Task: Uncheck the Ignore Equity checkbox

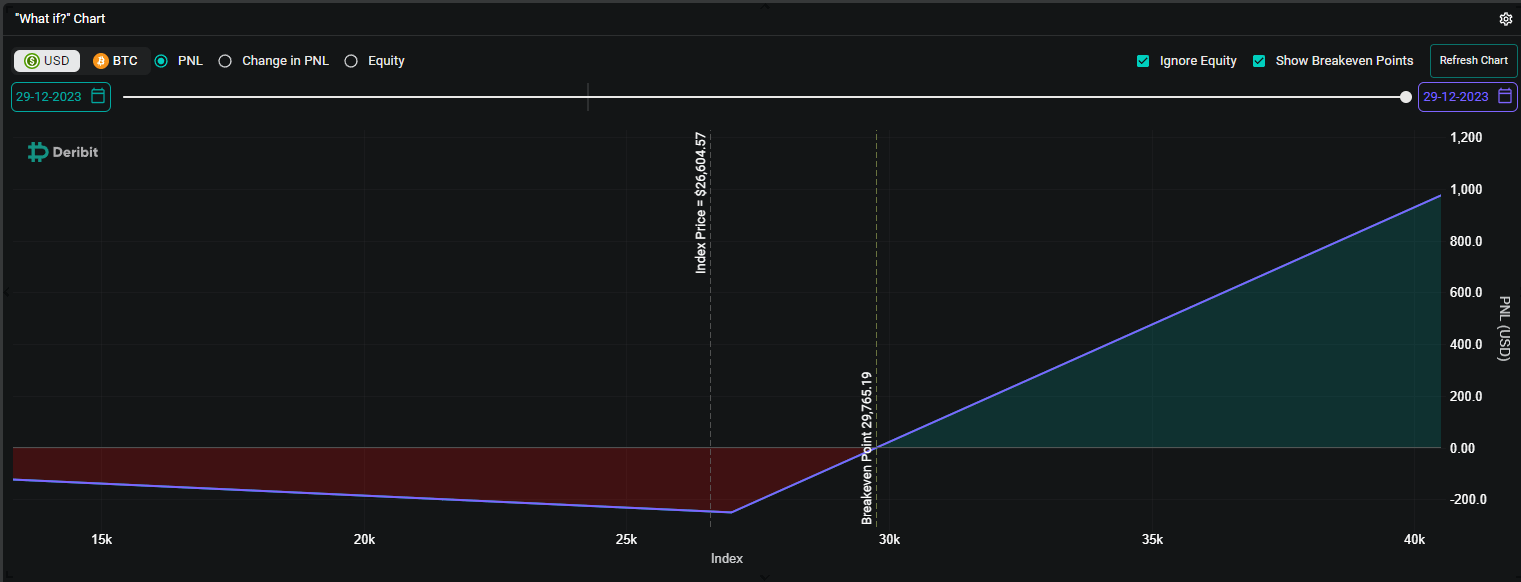Action: click(1143, 61)
